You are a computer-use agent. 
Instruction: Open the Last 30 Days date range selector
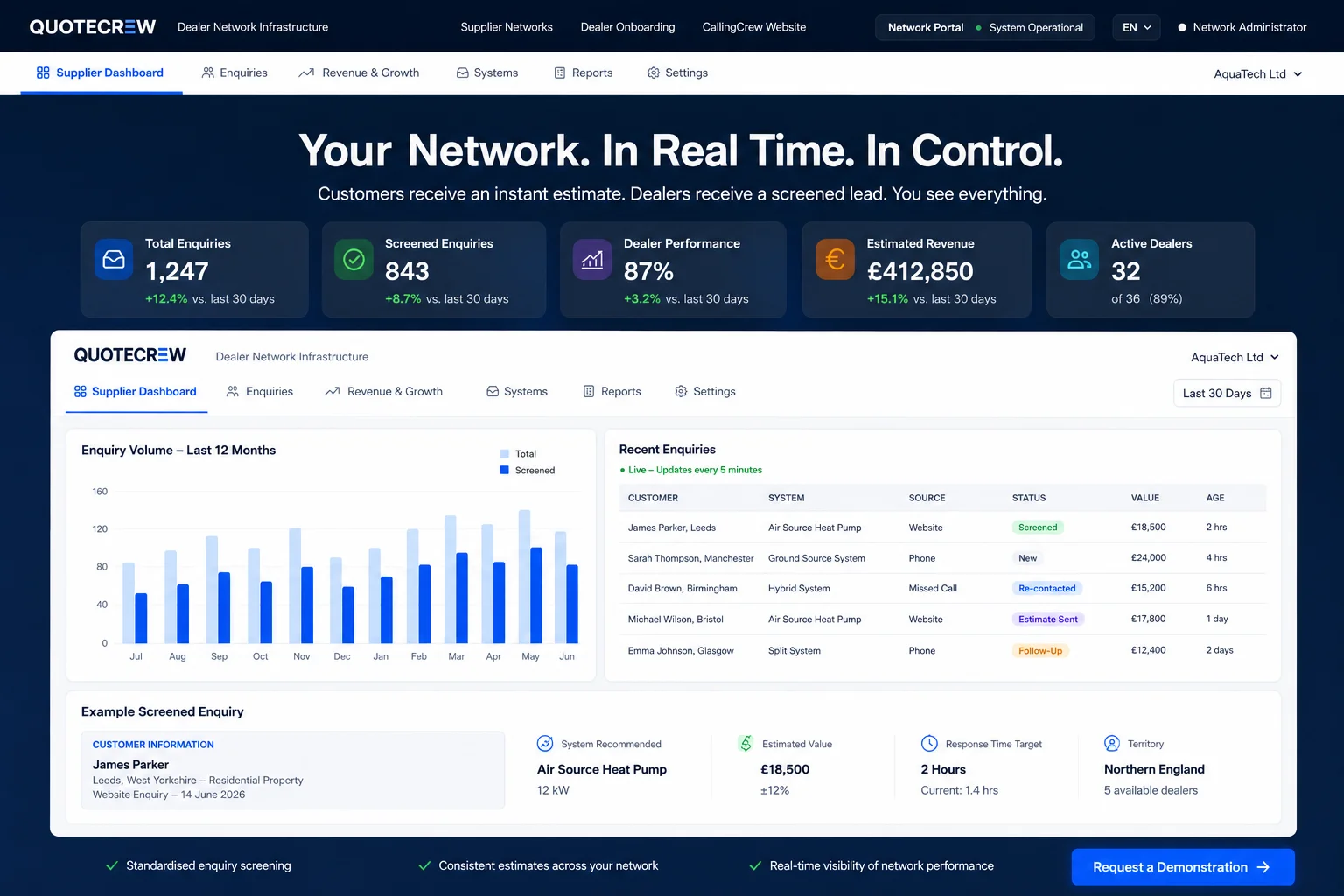coord(1227,393)
